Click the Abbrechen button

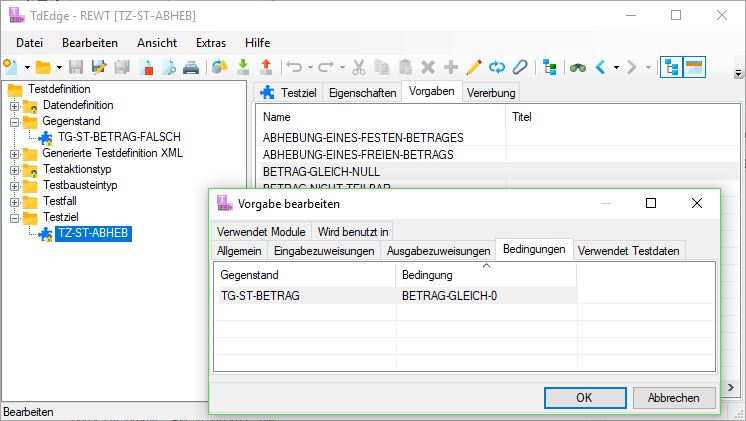point(673,397)
